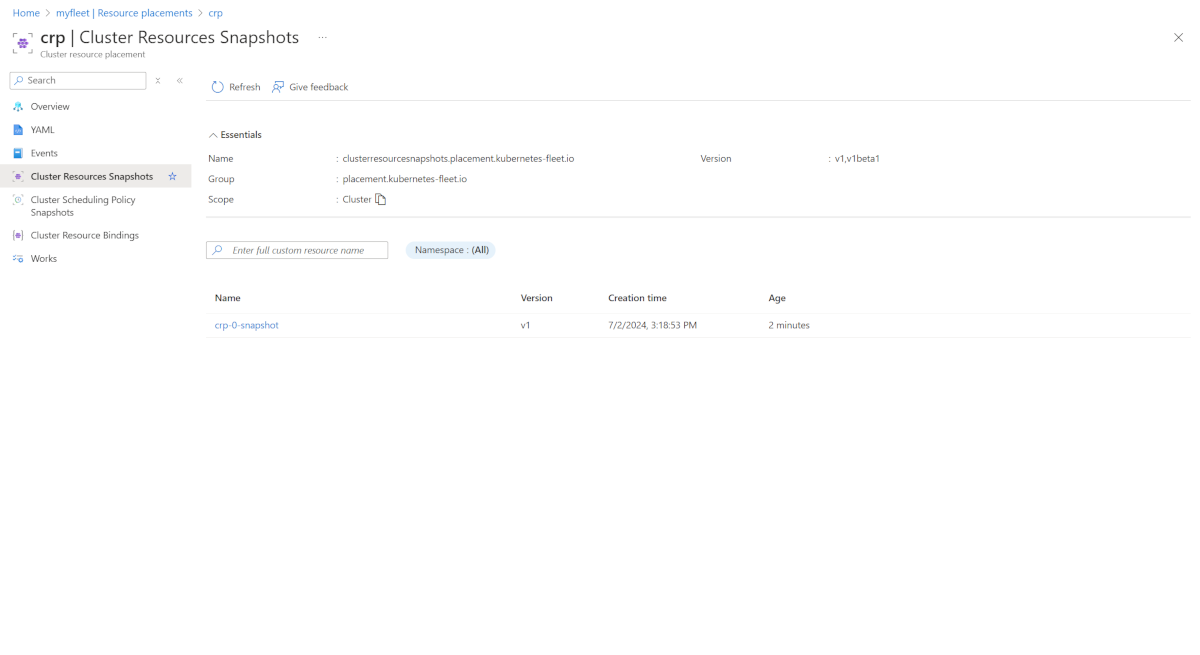Image resolution: width=1200 pixels, height=655 pixels.
Task: Open Cluster Resource Bindings
Action: click(85, 234)
